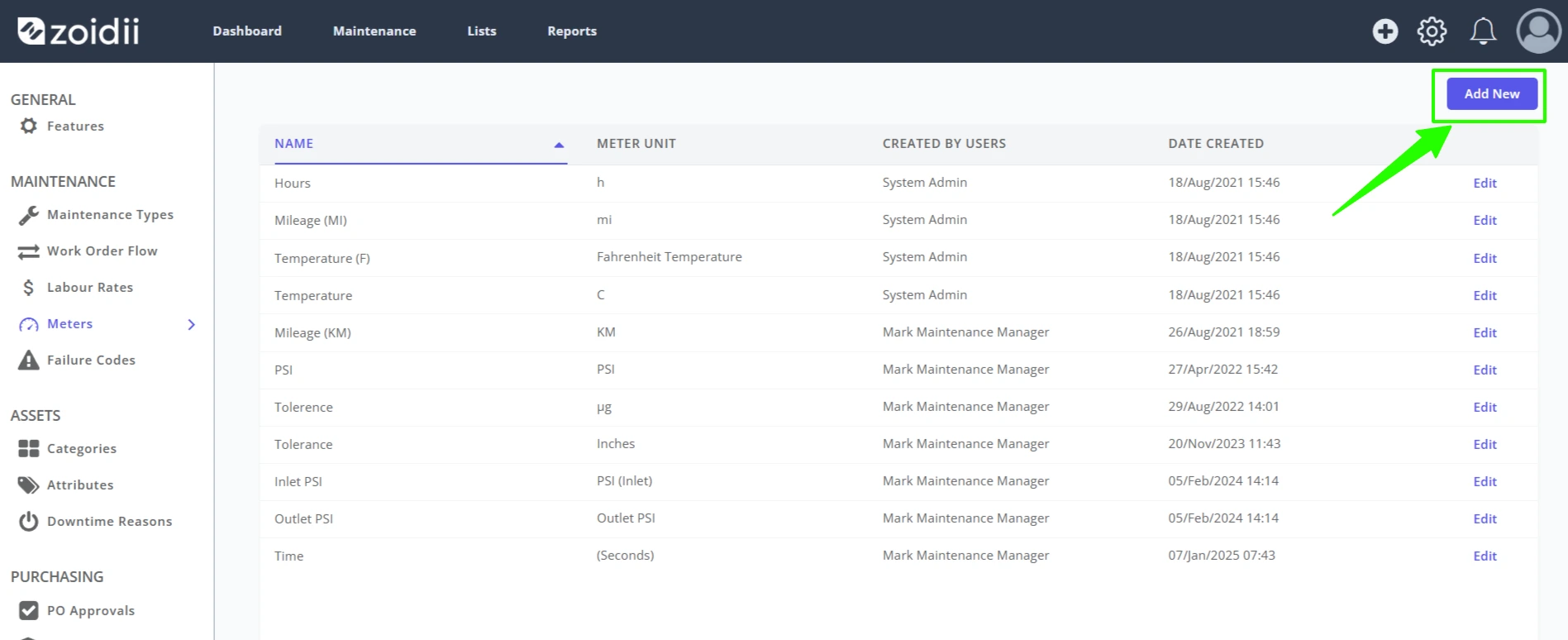Open the Lists top menu
1568x640 pixels.
[482, 31]
